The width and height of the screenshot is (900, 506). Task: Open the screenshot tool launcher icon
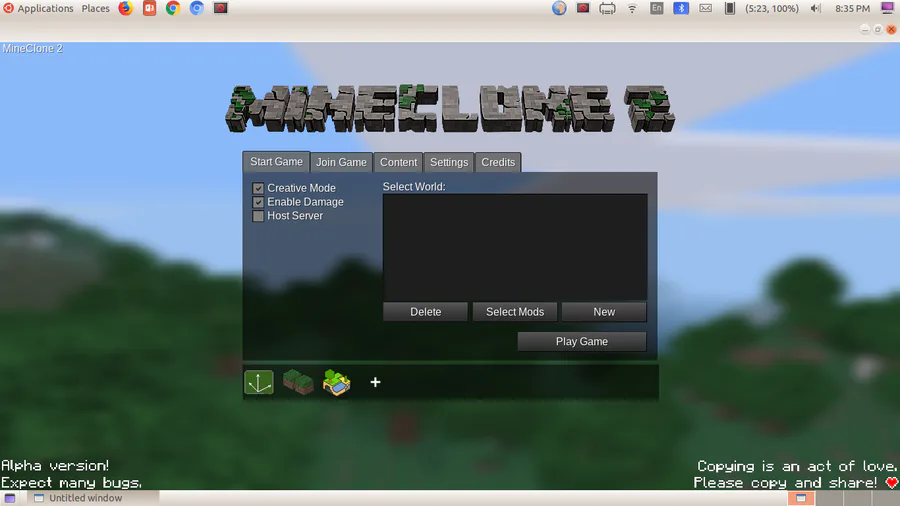220,8
